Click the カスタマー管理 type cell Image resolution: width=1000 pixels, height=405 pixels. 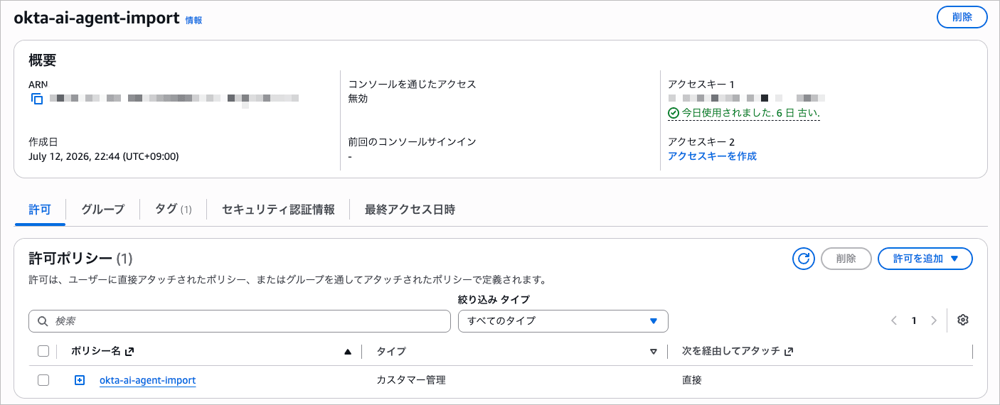pyautogui.click(x=411, y=380)
